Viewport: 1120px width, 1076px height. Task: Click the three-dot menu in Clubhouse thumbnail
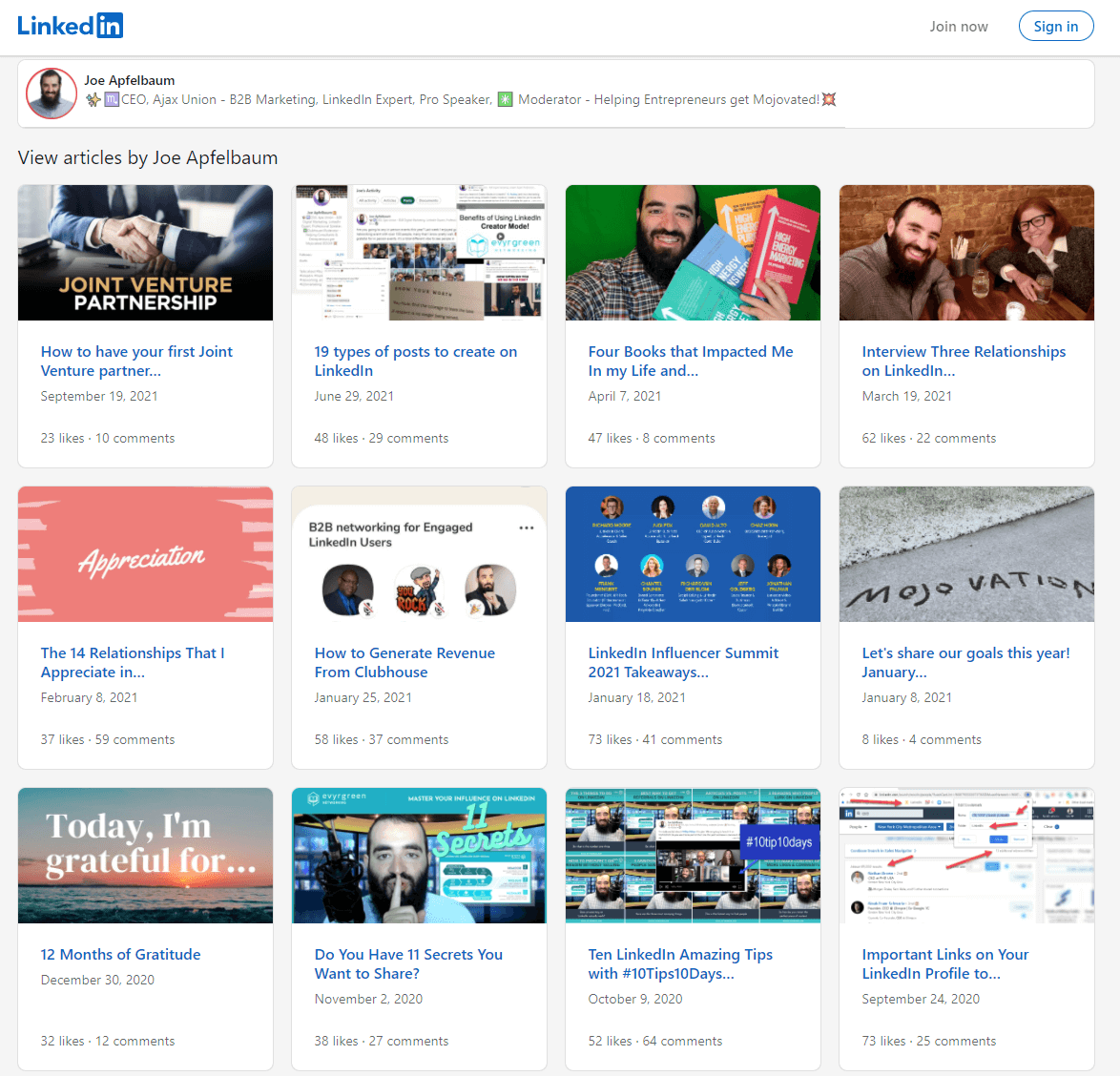tap(527, 528)
